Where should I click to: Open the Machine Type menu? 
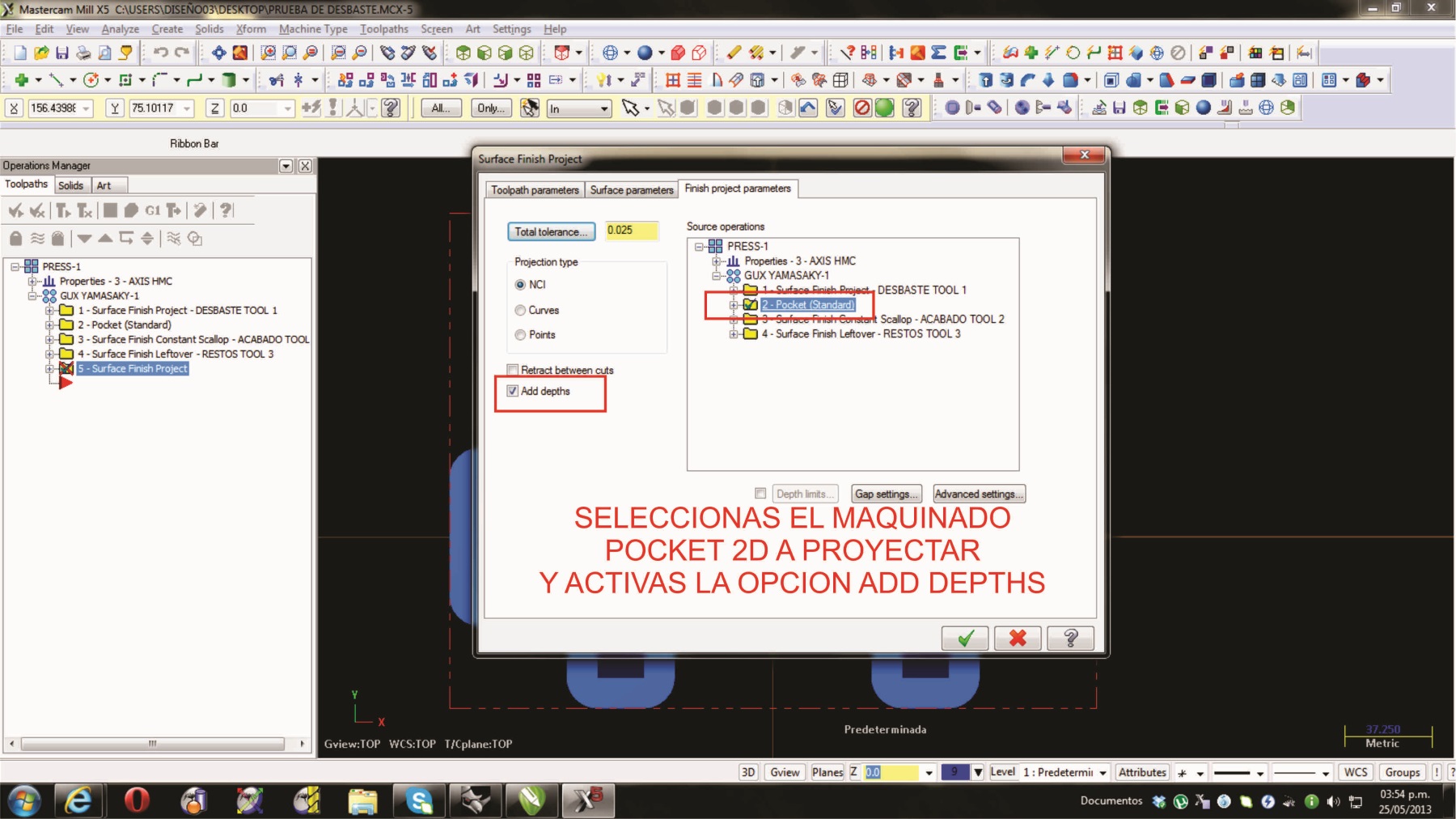click(x=313, y=29)
